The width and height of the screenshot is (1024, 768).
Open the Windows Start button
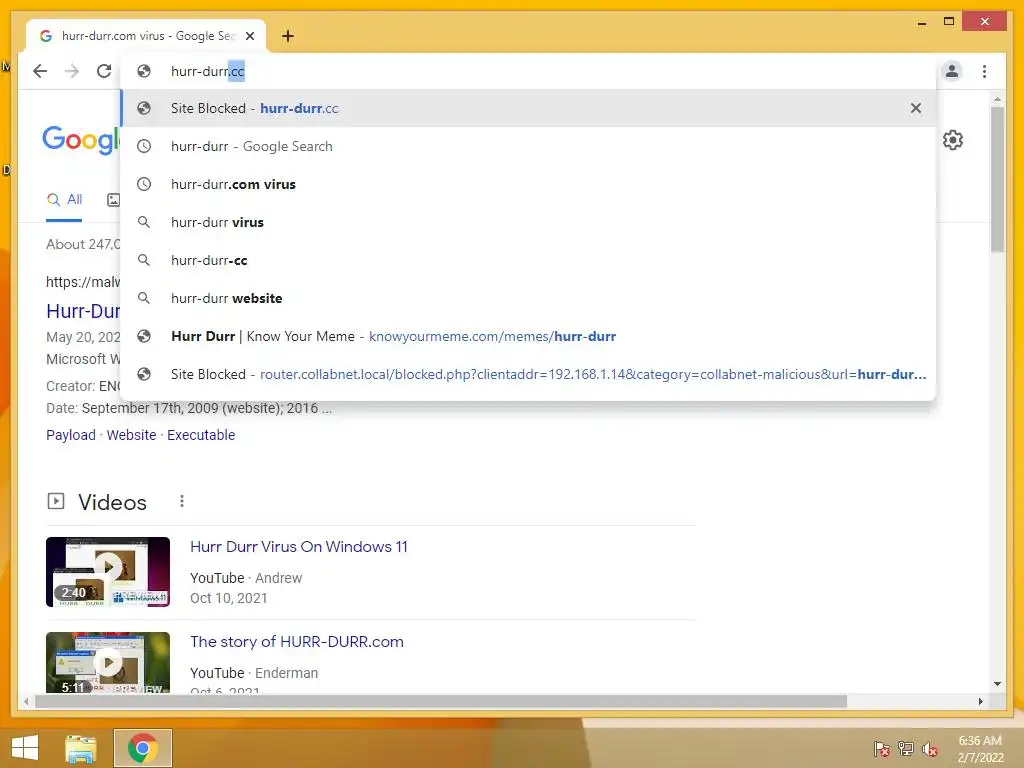[x=25, y=748]
